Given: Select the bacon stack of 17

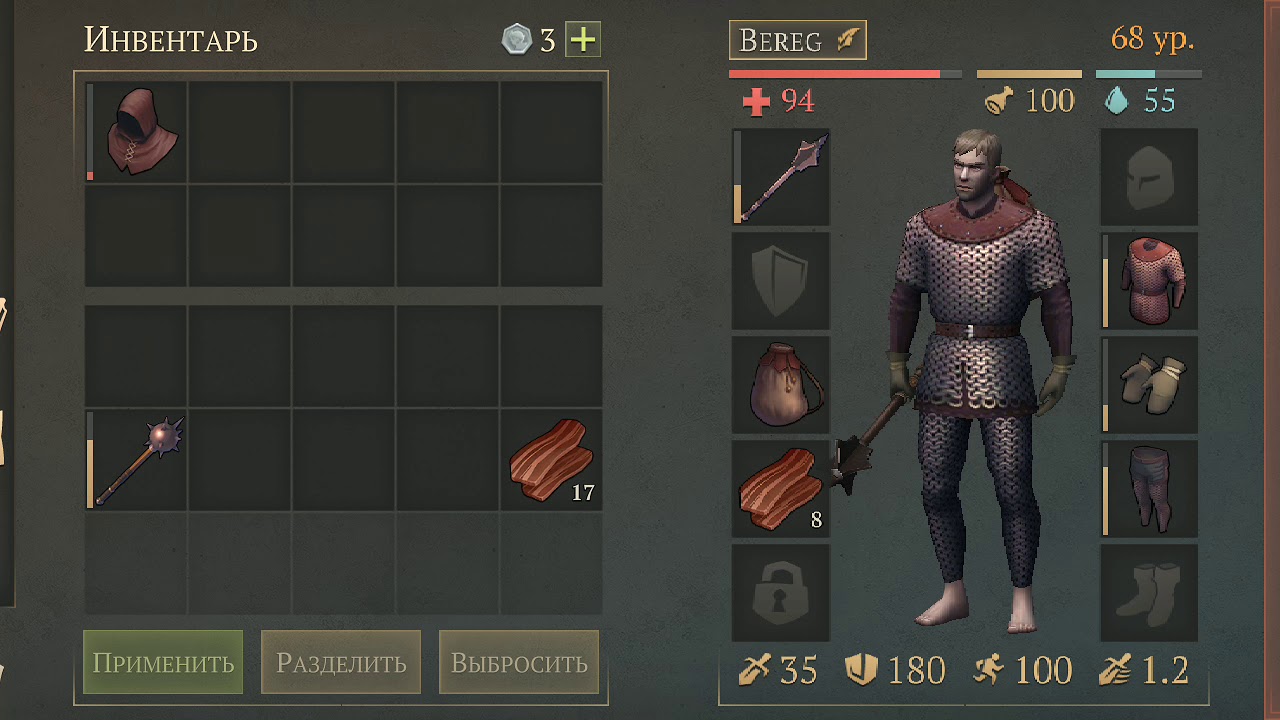Looking at the screenshot, I should [551, 460].
